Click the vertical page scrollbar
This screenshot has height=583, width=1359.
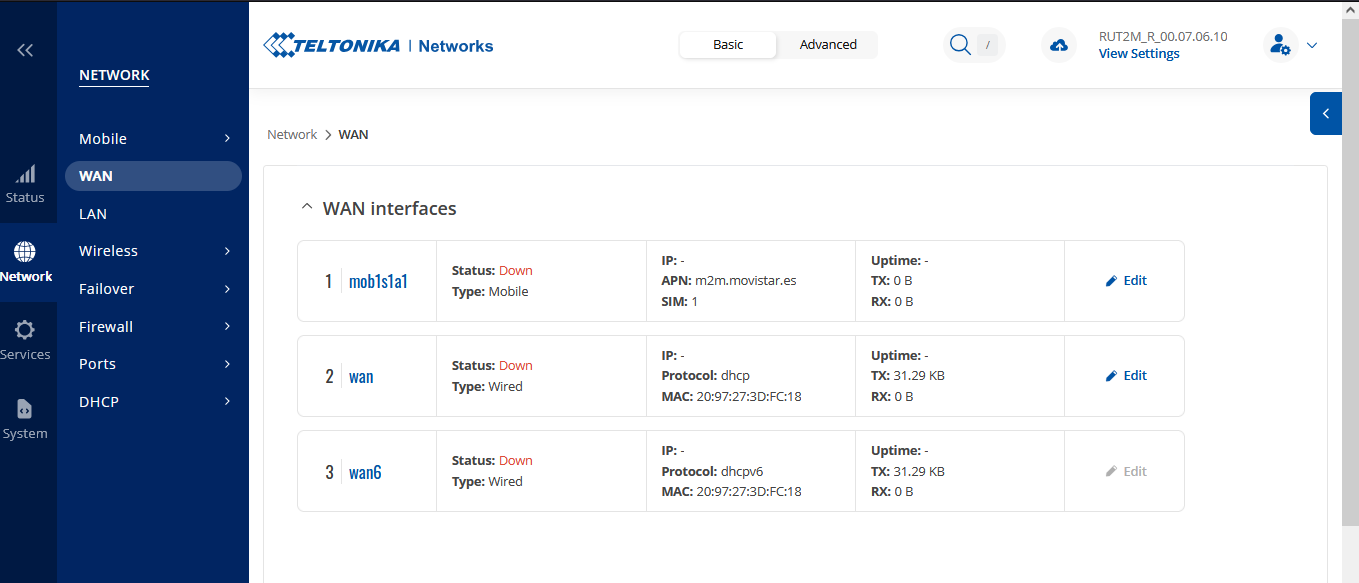(1350, 300)
